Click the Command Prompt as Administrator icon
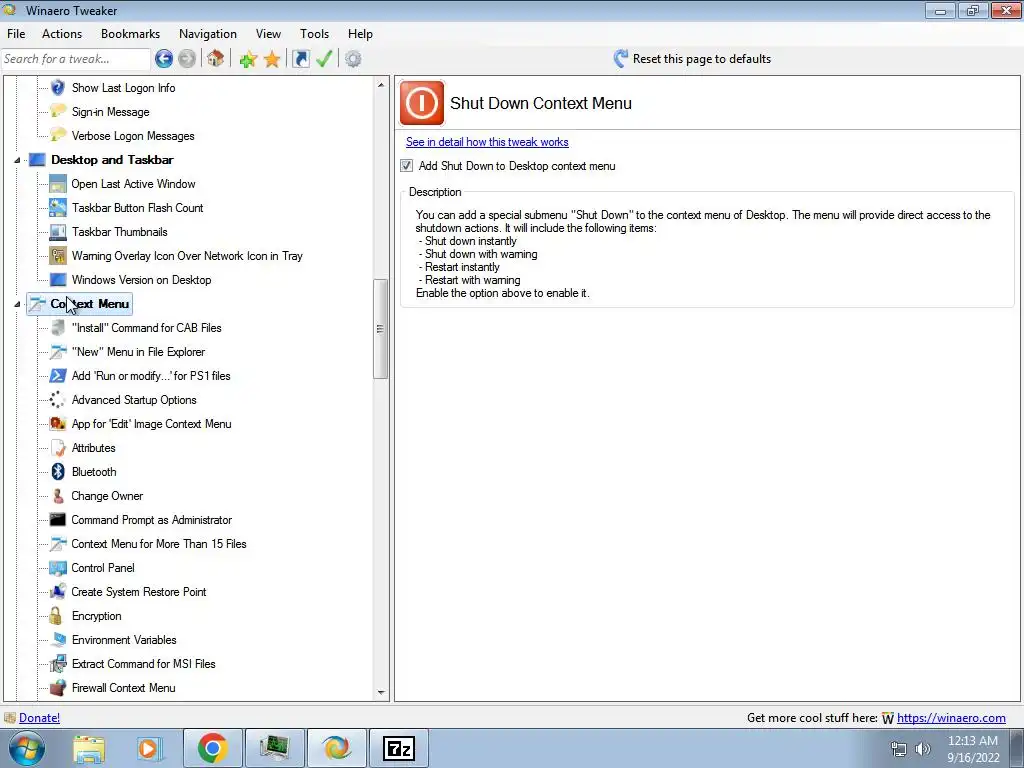This screenshot has width=1024, height=768. [57, 520]
